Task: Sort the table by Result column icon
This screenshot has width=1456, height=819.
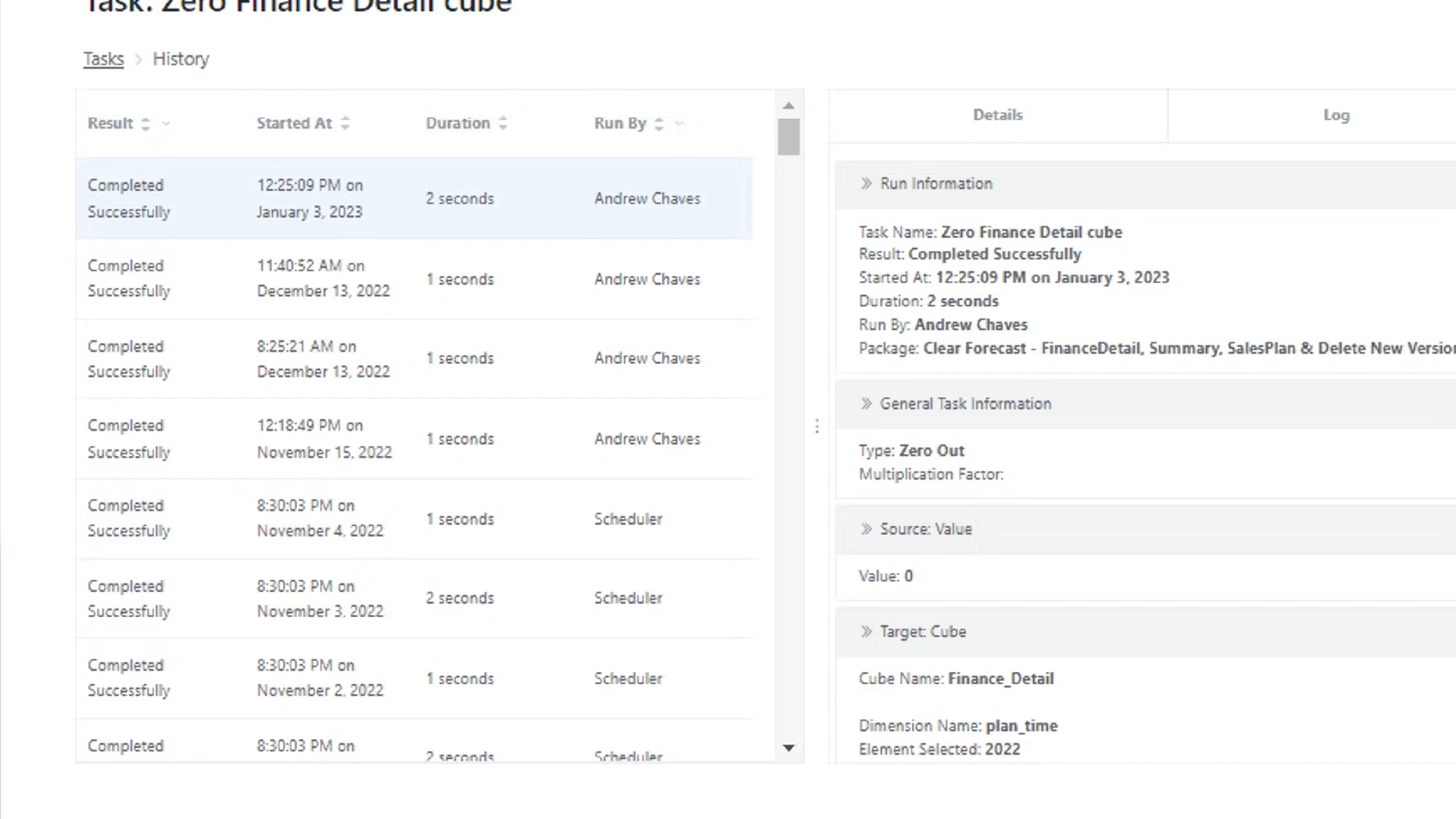Action: point(145,124)
